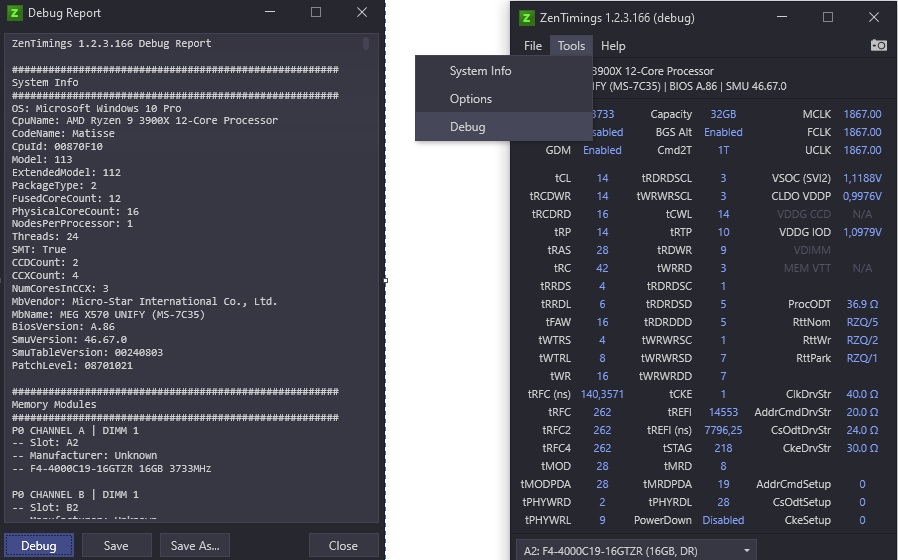
Task: Click the tRTP value 10
Action: [x=723, y=232]
